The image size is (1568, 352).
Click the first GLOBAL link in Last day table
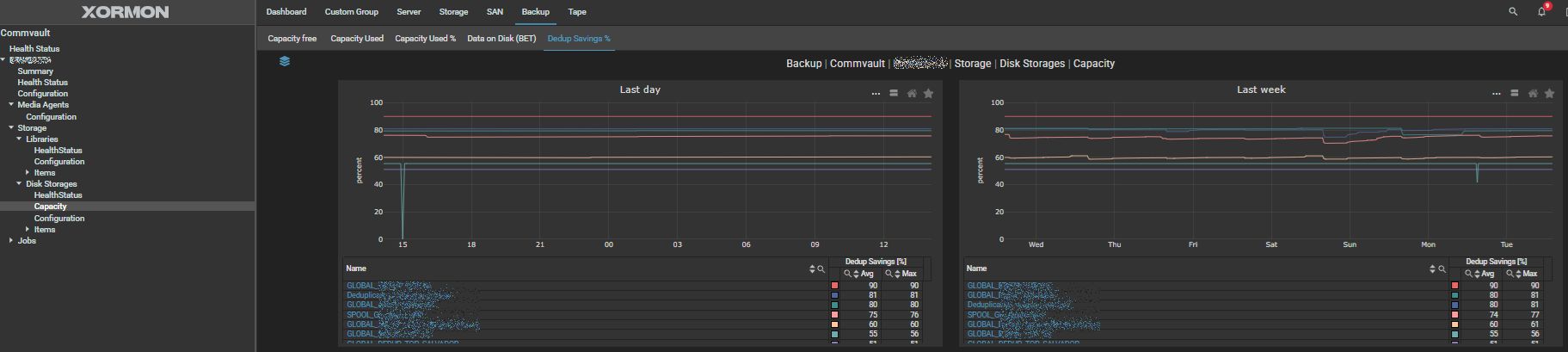click(361, 286)
